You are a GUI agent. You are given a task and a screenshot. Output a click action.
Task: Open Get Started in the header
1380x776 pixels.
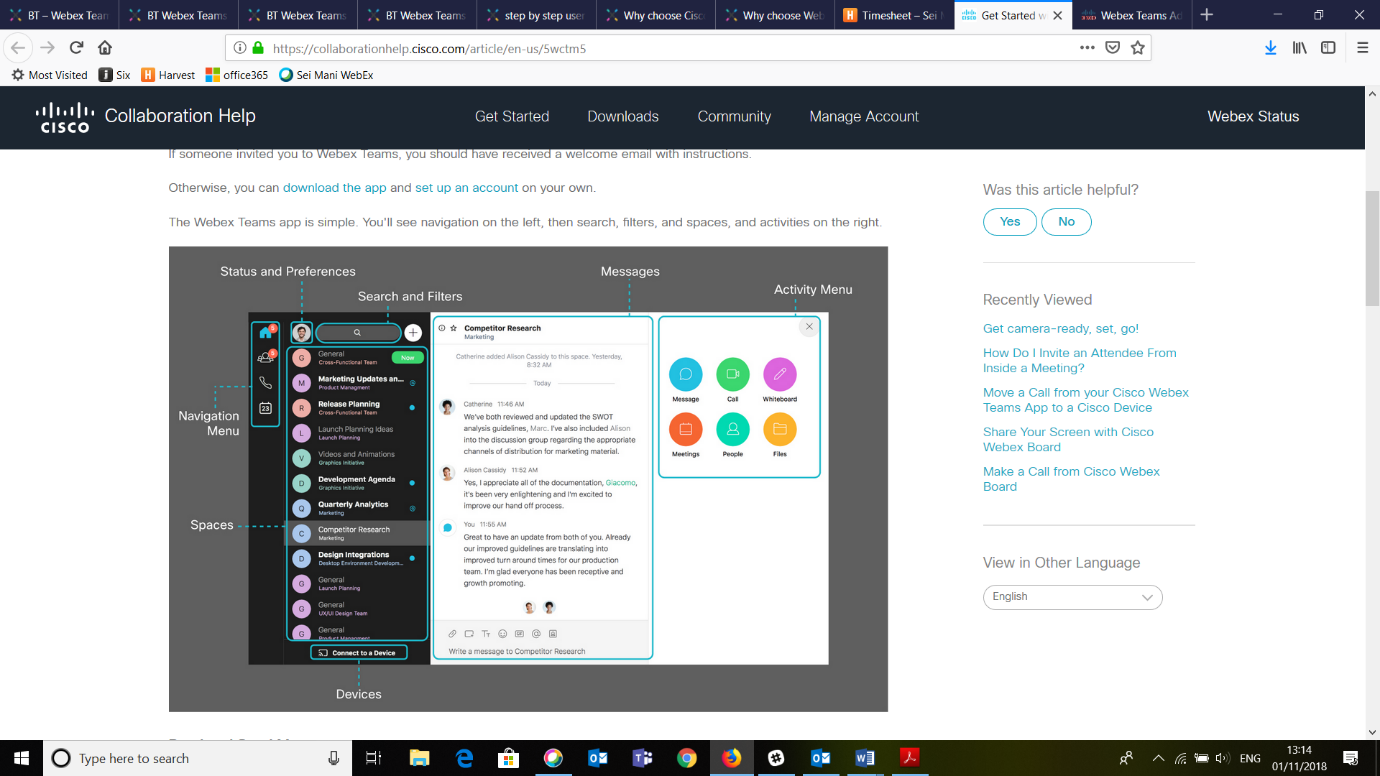pos(512,116)
